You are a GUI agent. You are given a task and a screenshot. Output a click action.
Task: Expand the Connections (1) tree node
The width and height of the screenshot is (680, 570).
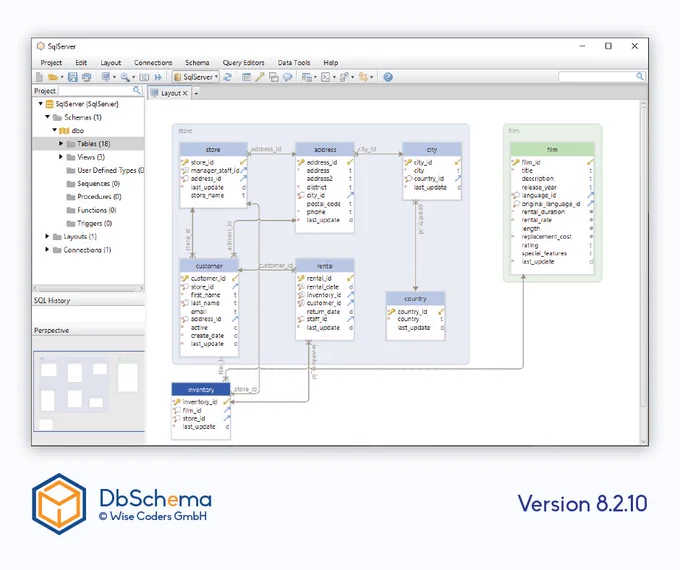tap(47, 249)
